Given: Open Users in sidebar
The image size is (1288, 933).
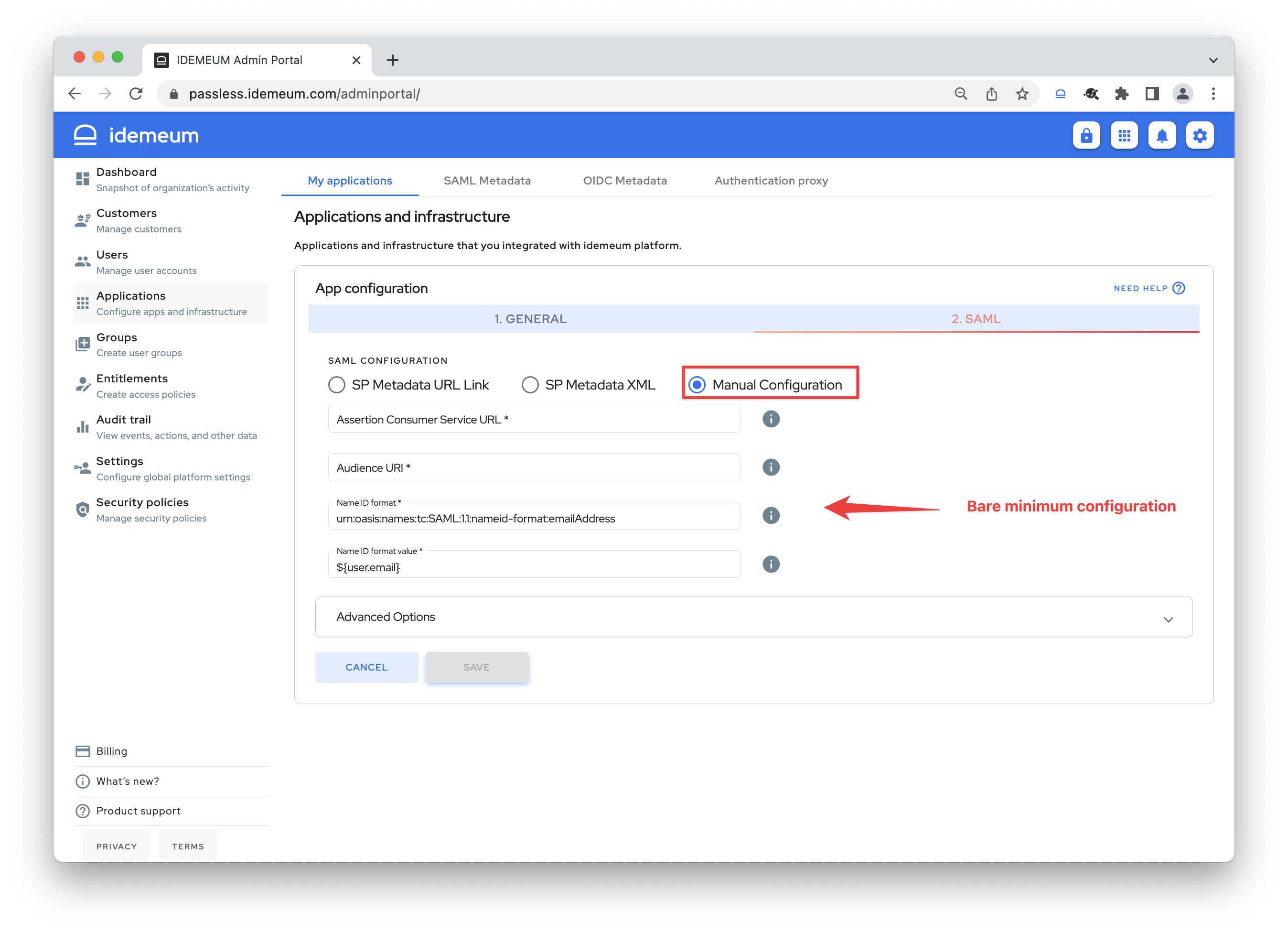Looking at the screenshot, I should pyautogui.click(x=171, y=262).
